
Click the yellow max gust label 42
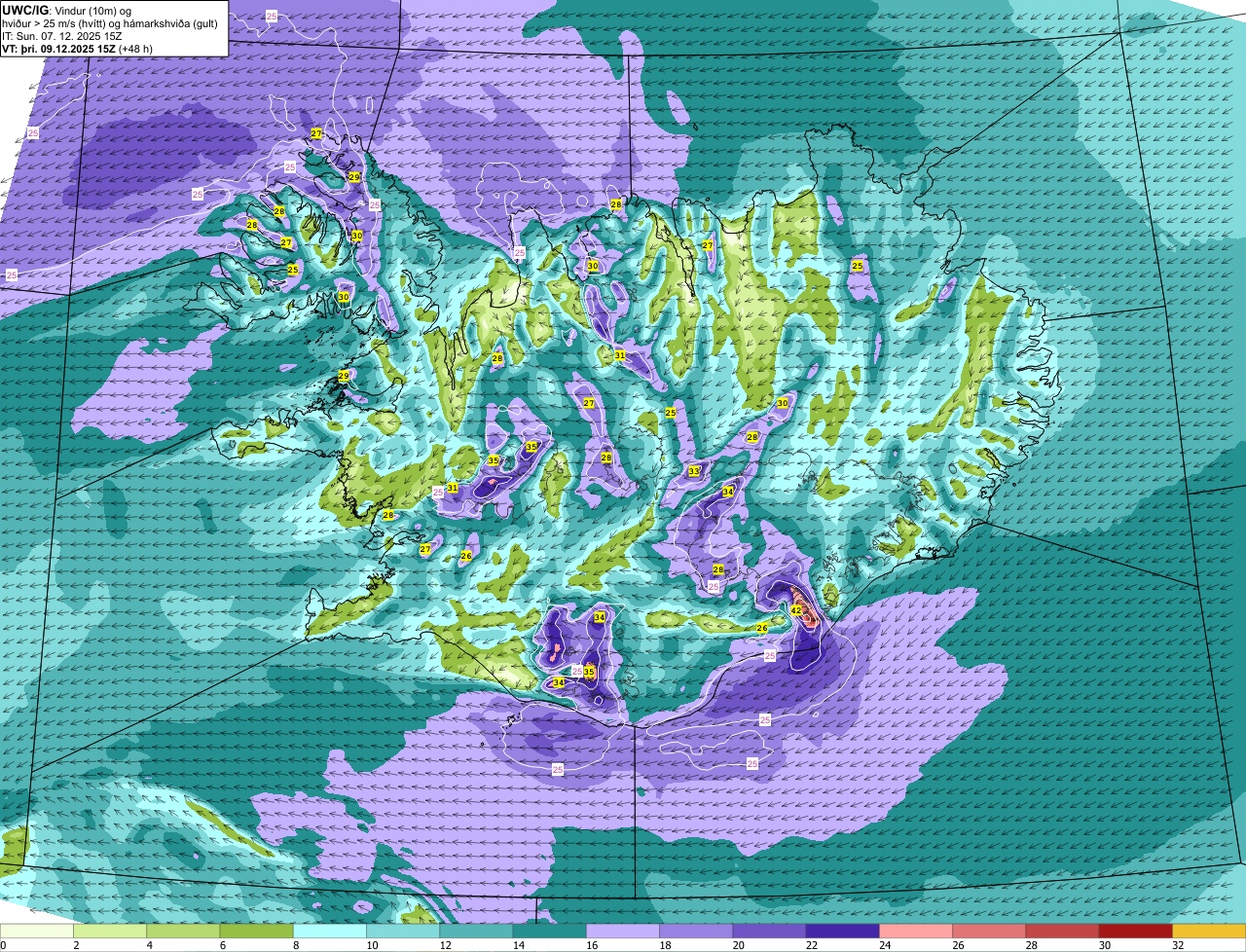click(796, 610)
